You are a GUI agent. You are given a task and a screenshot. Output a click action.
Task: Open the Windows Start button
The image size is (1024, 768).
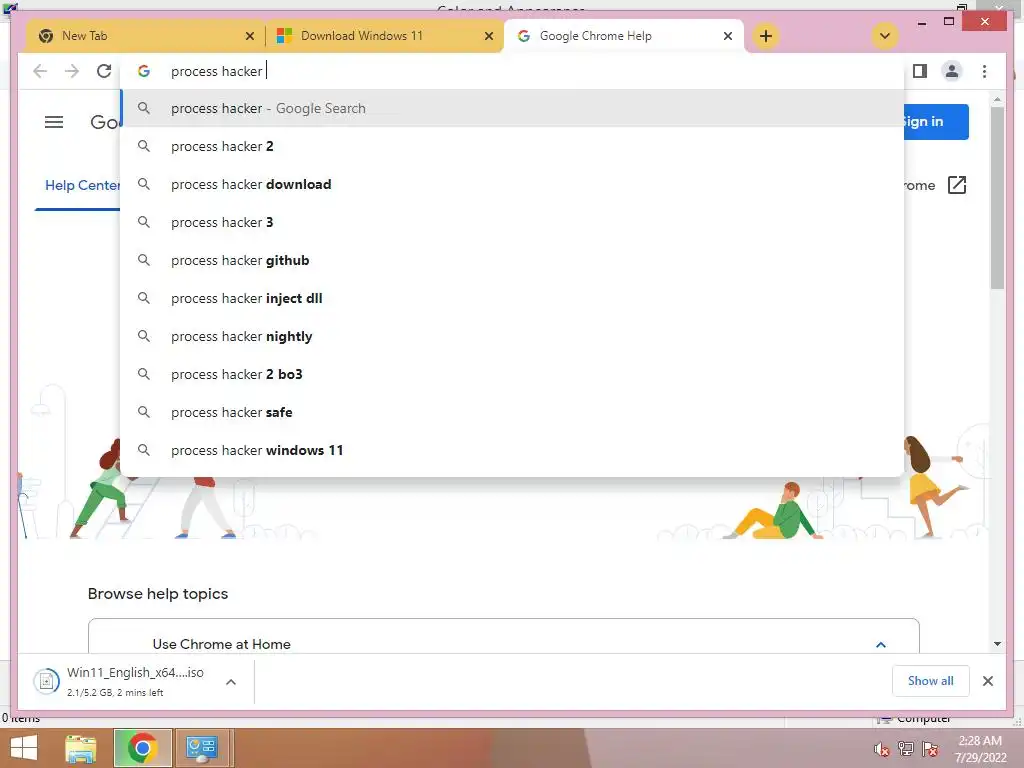pos(24,748)
